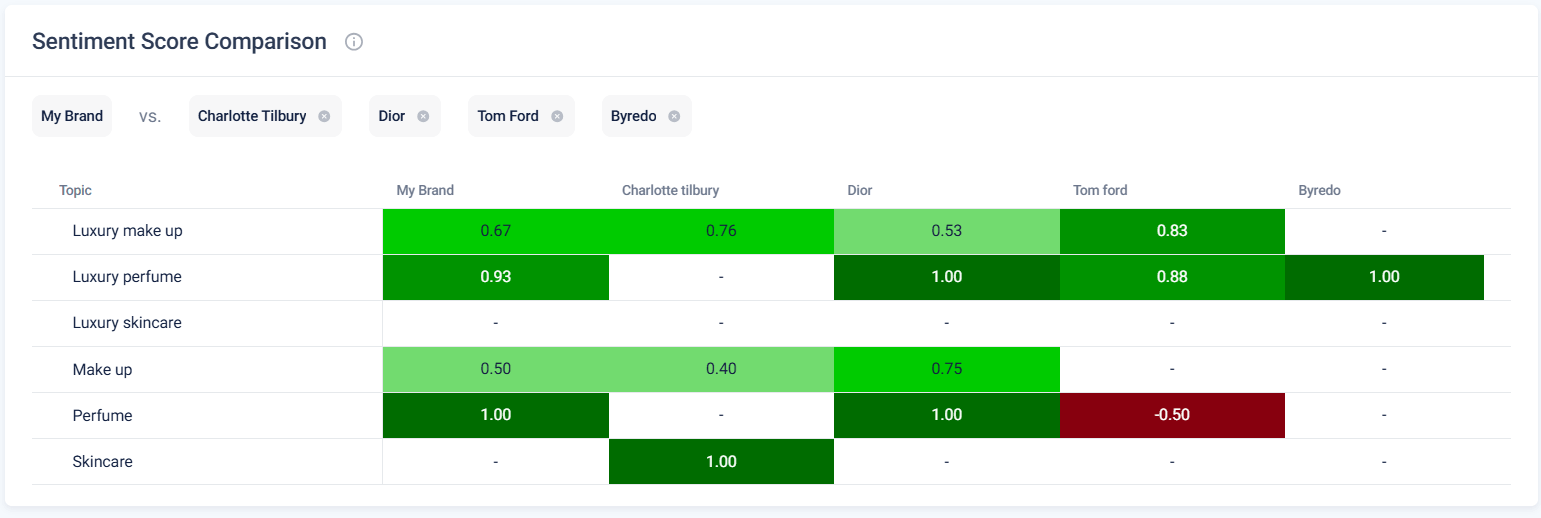Click the 0.40 Charlotte tilbury Make up cell

pos(721,369)
